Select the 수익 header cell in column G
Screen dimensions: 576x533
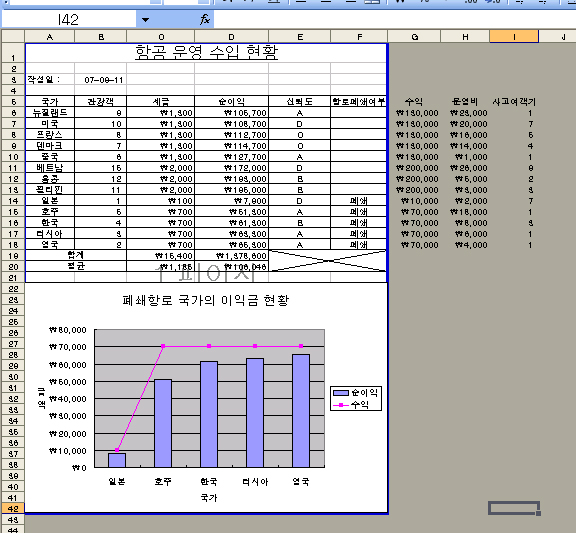point(414,101)
